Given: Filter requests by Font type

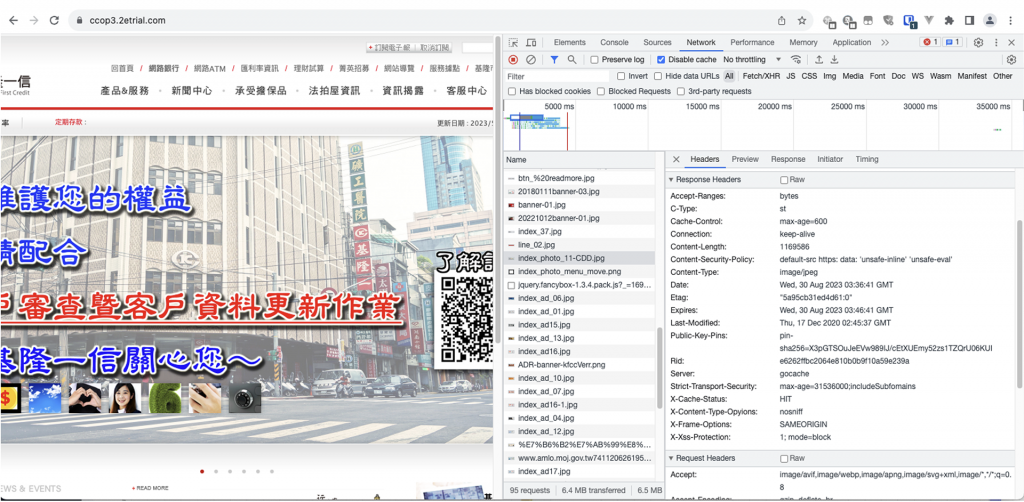Looking at the screenshot, I should click(x=878, y=76).
